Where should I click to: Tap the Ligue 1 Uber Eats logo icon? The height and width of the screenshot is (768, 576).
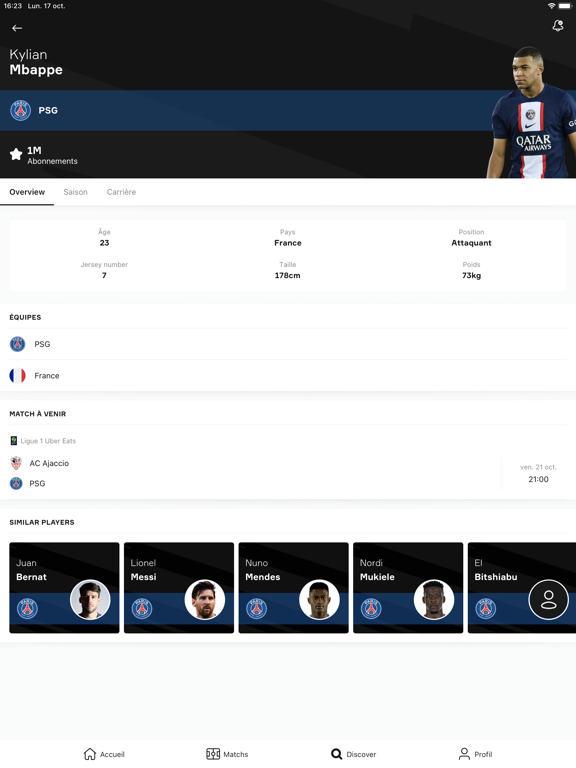point(14,441)
